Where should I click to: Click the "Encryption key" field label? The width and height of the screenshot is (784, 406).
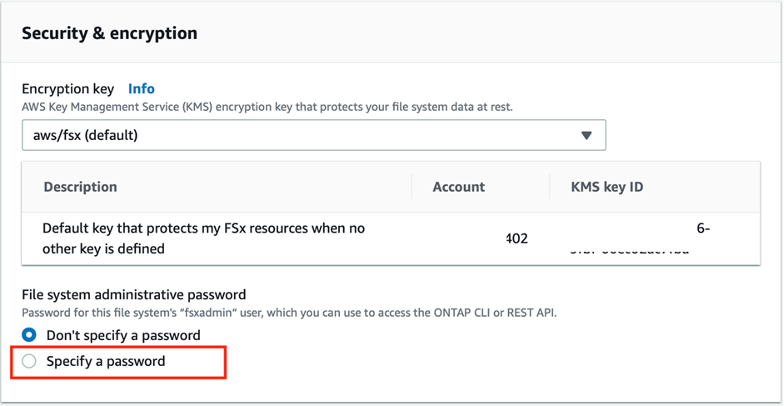pyautogui.click(x=68, y=88)
